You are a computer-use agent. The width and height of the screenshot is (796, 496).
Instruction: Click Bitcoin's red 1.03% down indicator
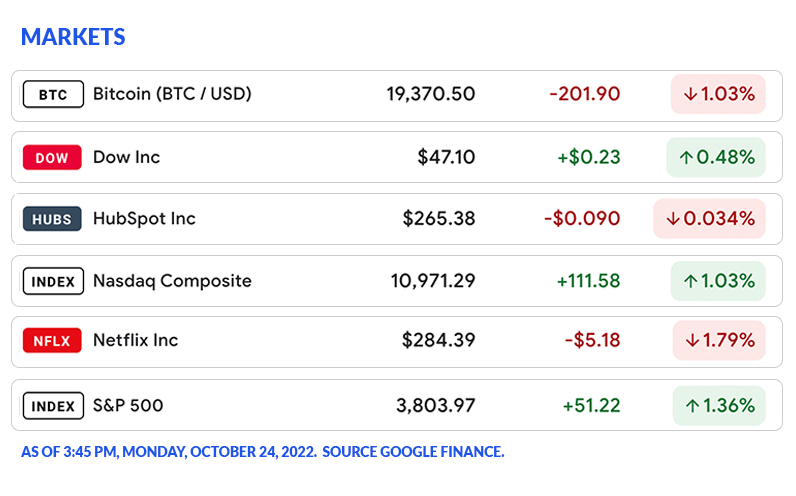click(x=718, y=94)
